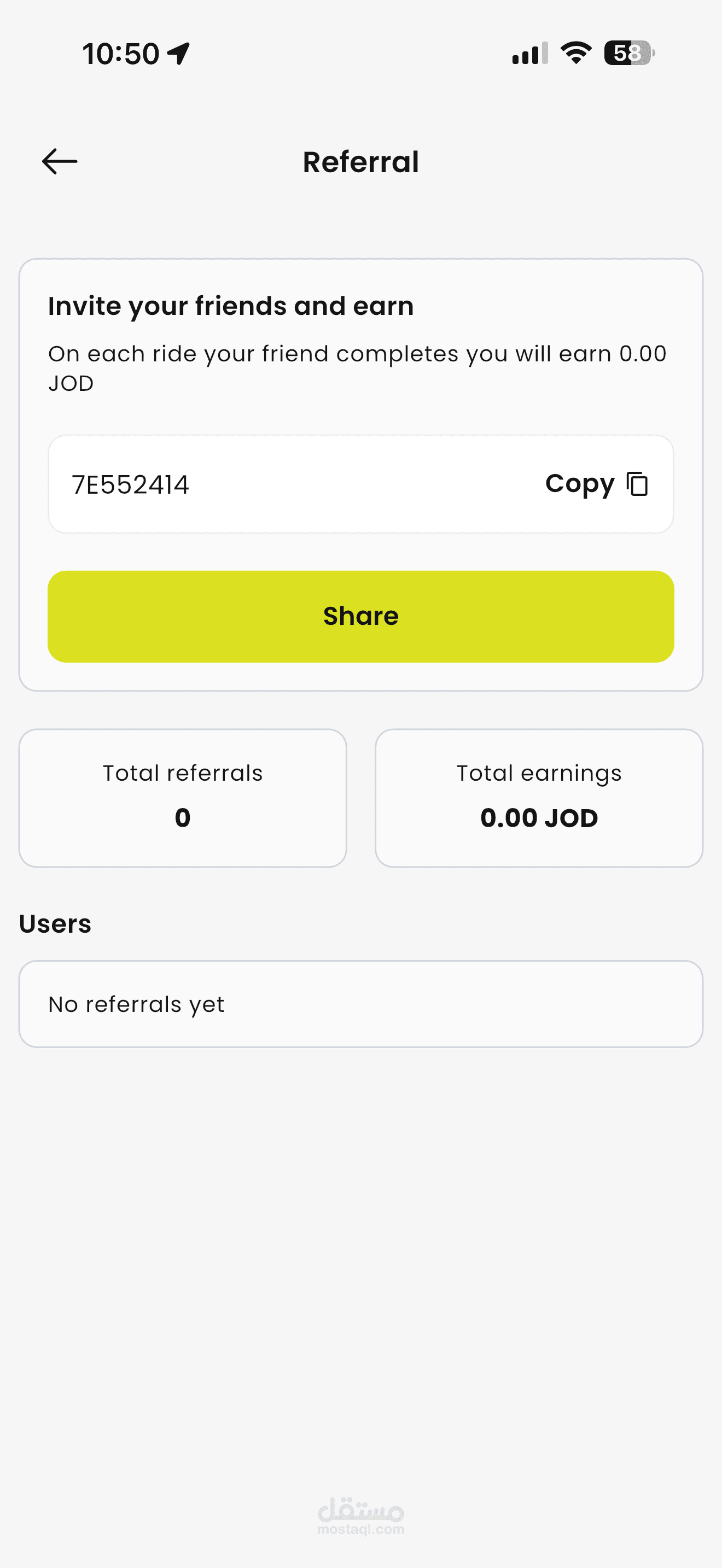Viewport: 722px width, 1568px height.
Task: Click the Invite your friends and earn heading
Action: point(231,306)
